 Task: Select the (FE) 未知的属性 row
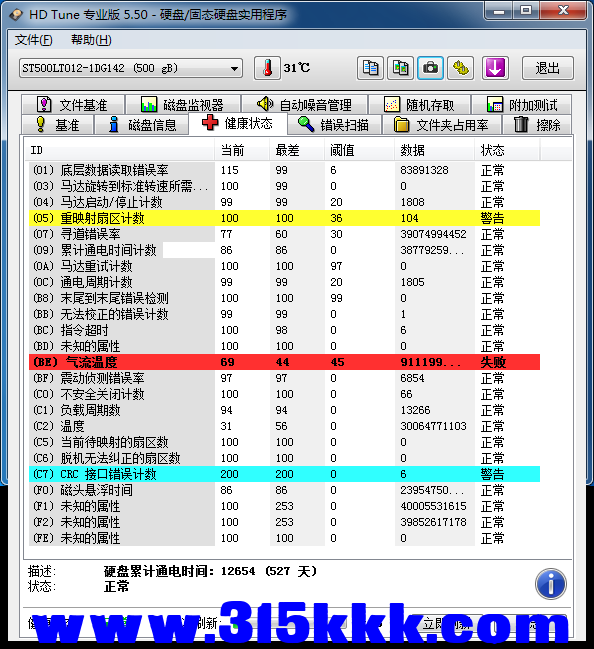pos(284,538)
